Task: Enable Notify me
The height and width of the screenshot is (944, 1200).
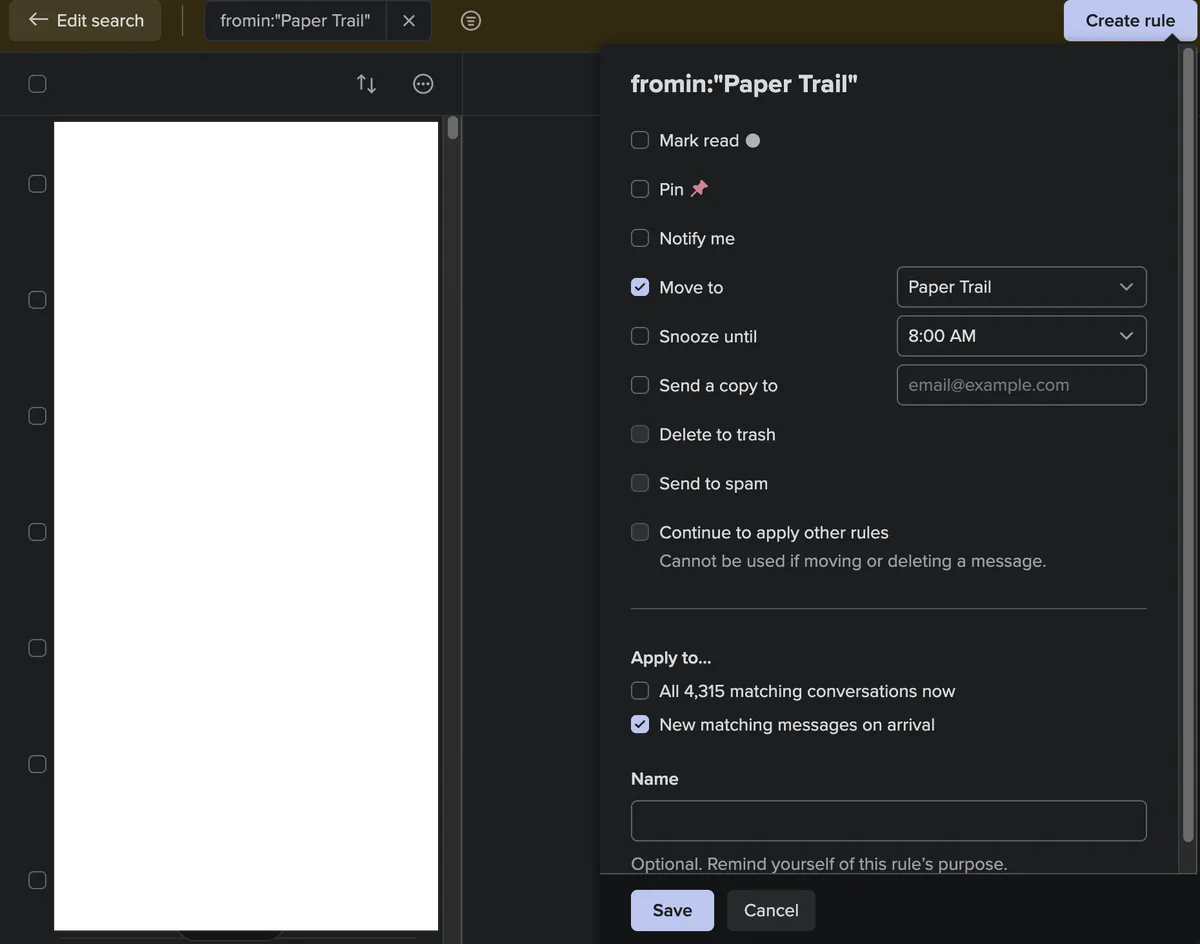Action: pyautogui.click(x=640, y=238)
